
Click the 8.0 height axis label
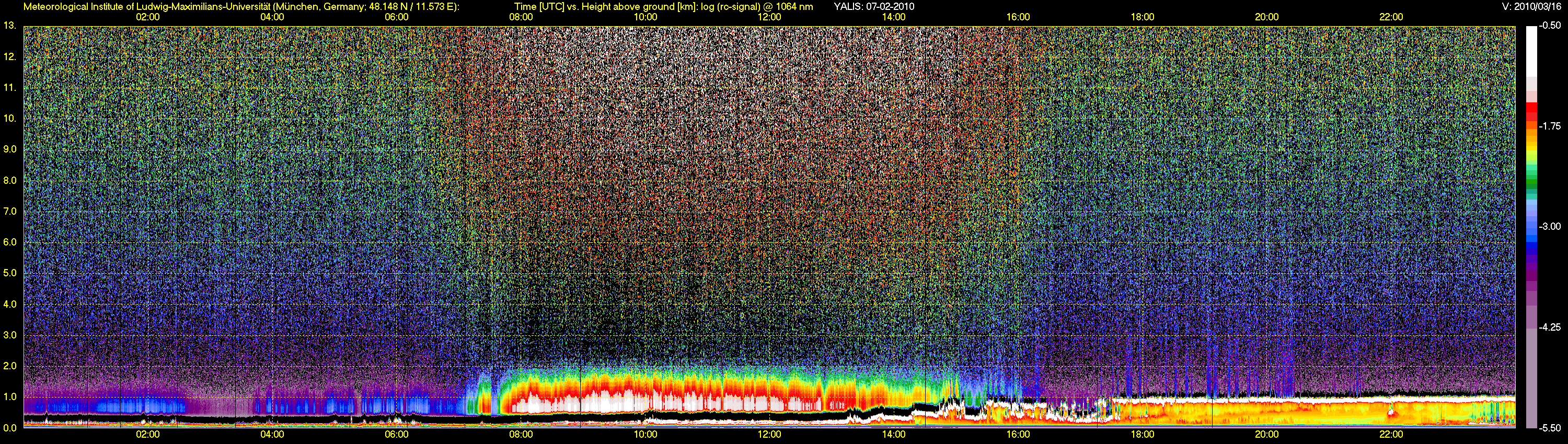[x=10, y=180]
